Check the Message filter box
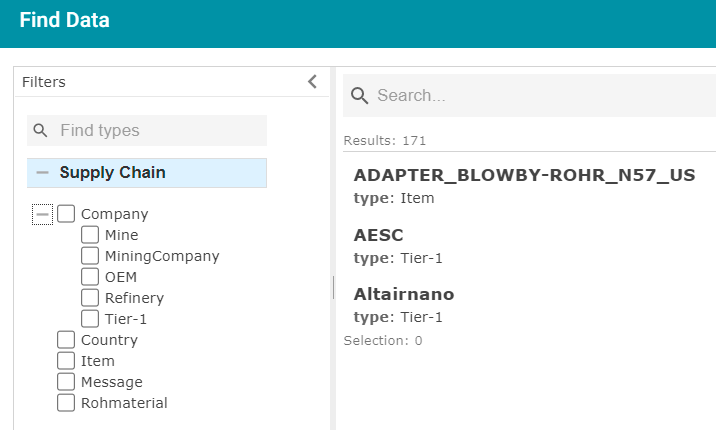Screen dimensions: 716x430 [66, 382]
